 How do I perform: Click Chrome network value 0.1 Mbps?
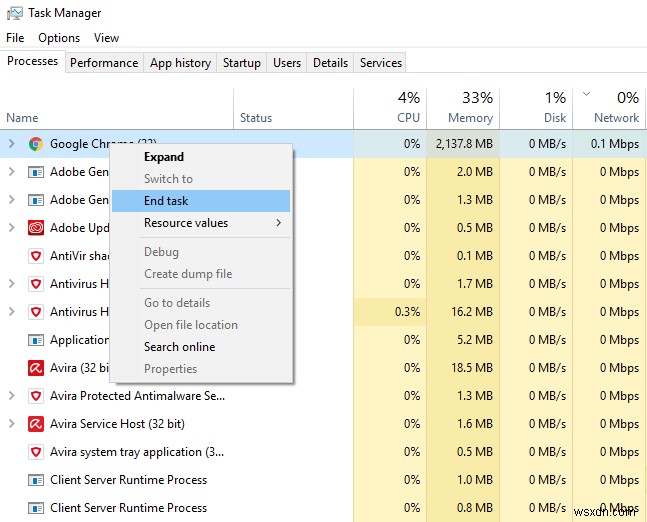point(609,144)
